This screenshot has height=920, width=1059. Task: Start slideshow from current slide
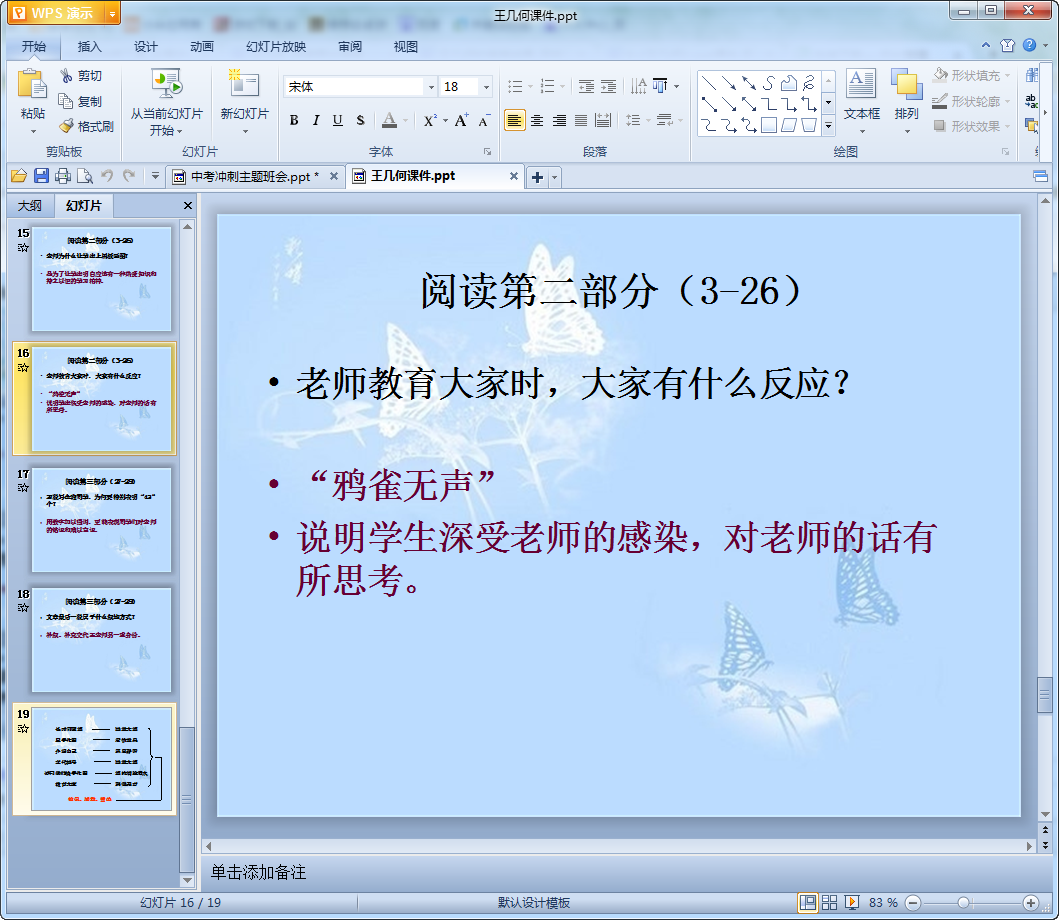tap(166, 84)
